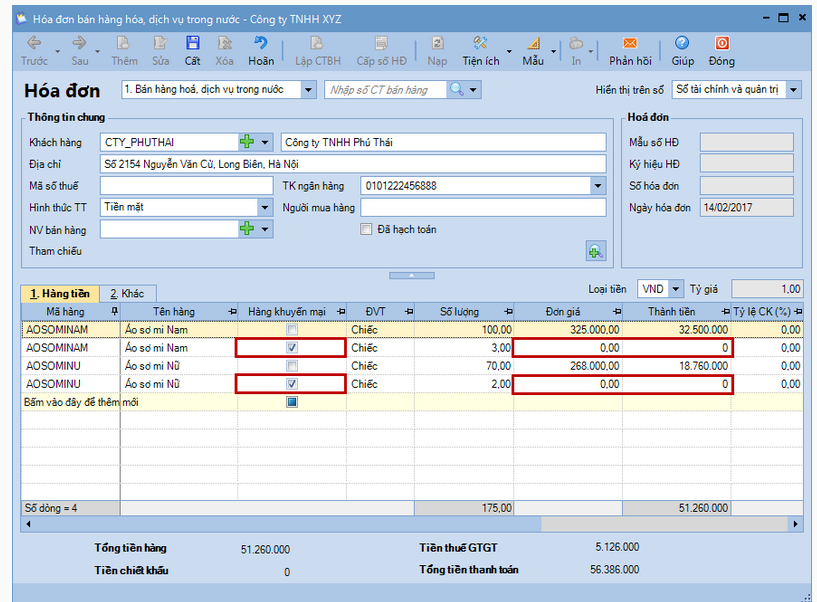Open the Khách hàng code dropdown
The image size is (817, 602).
click(265, 142)
